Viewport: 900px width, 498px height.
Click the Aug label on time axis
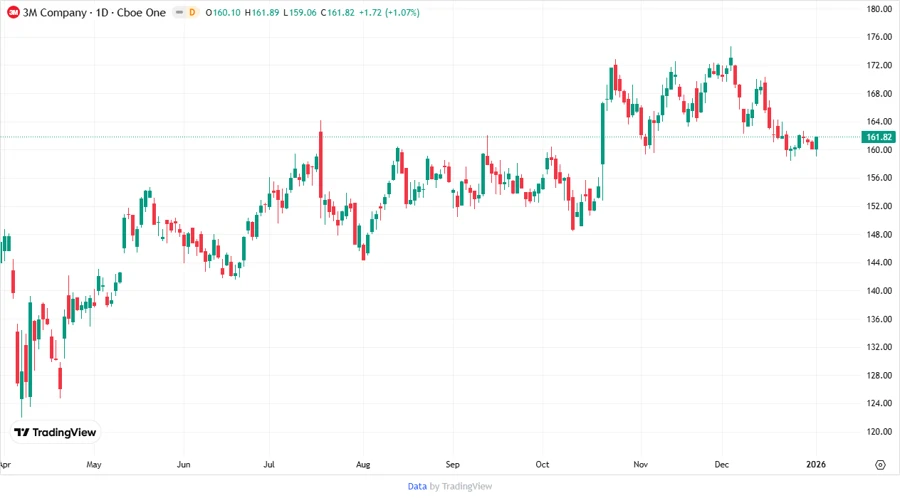(363, 465)
